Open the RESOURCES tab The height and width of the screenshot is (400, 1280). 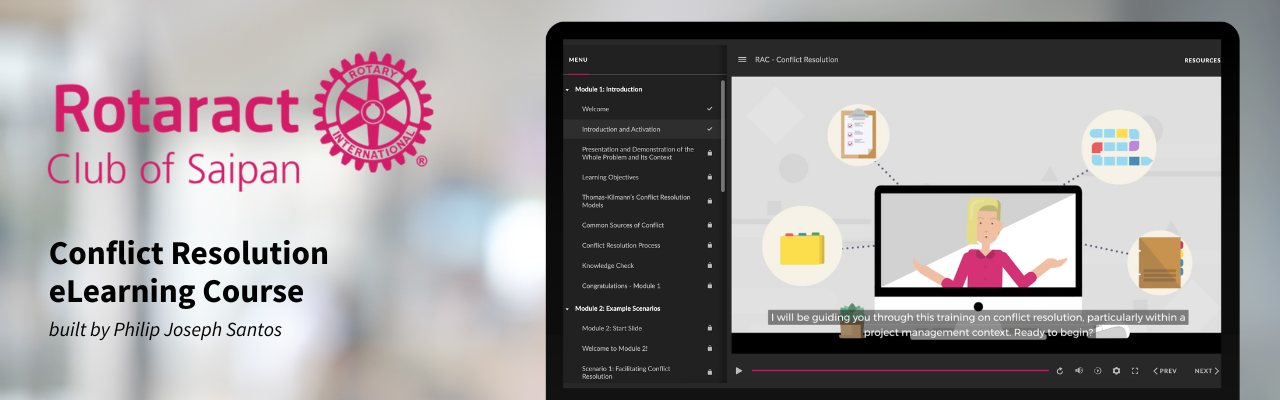(1202, 60)
